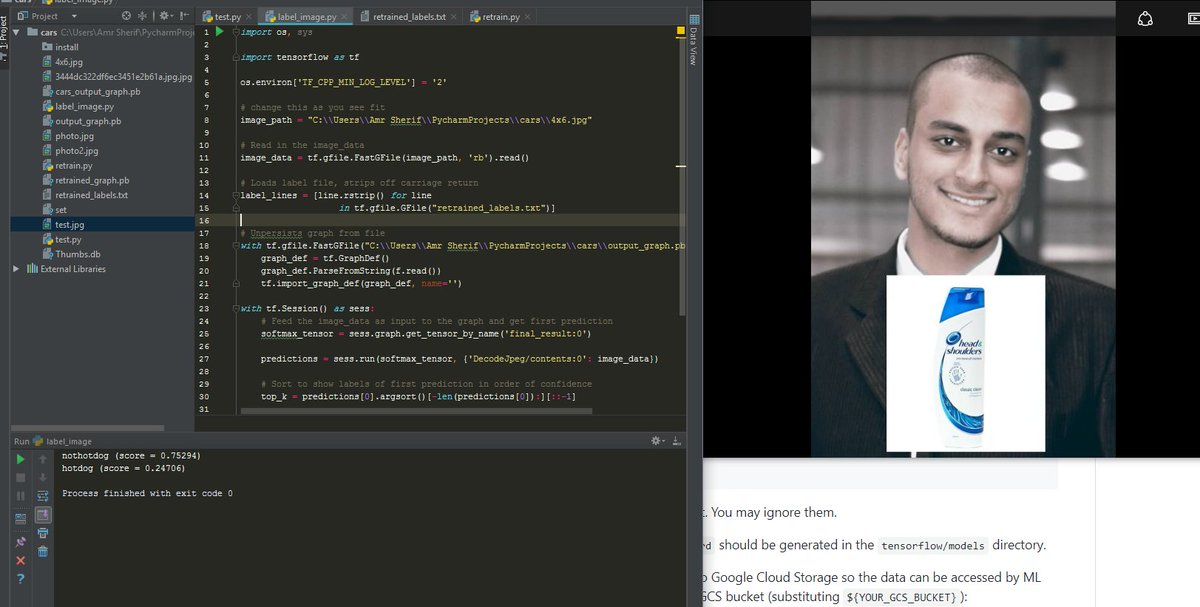
Task: Select Thumbs.db in project tree
Action: [x=71, y=254]
